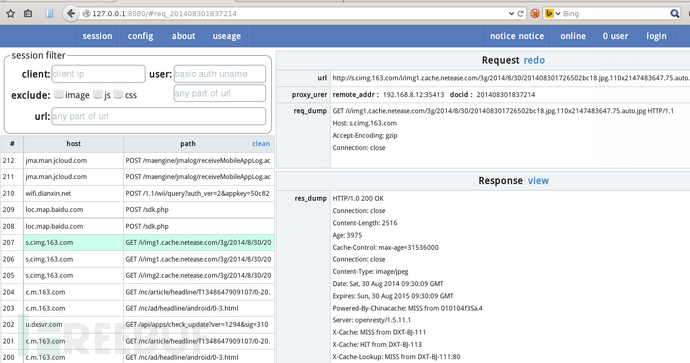Select row 206 s.cimg.163.com
The width and height of the screenshot is (690, 363).
[137, 259]
